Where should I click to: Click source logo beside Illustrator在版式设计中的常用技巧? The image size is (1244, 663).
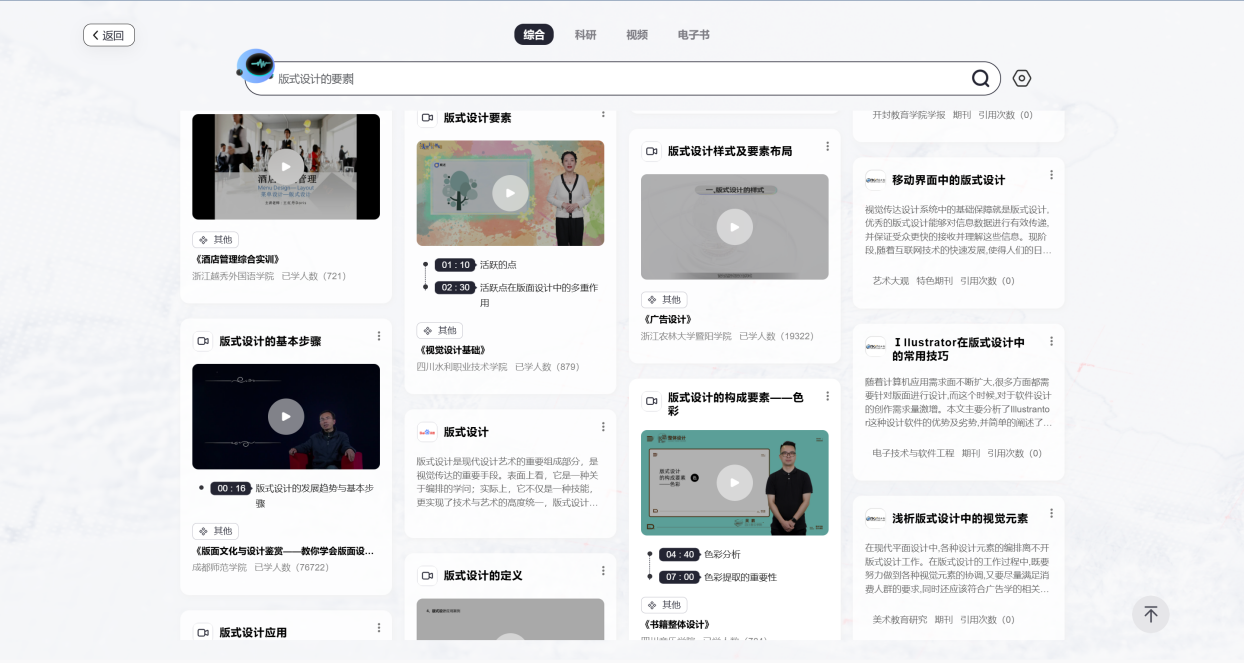(x=875, y=346)
